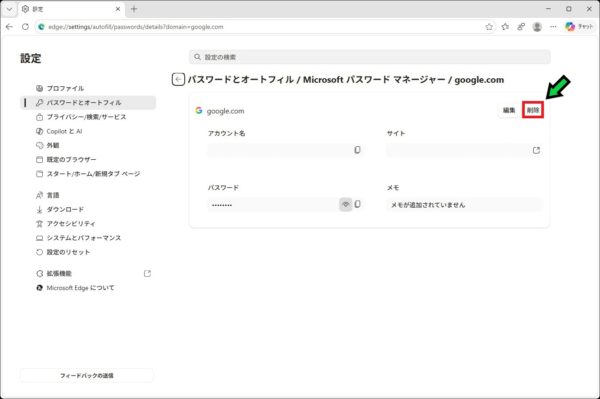The width and height of the screenshot is (600, 399).
Task: Open 設定のリセット section
Action: 88,252
